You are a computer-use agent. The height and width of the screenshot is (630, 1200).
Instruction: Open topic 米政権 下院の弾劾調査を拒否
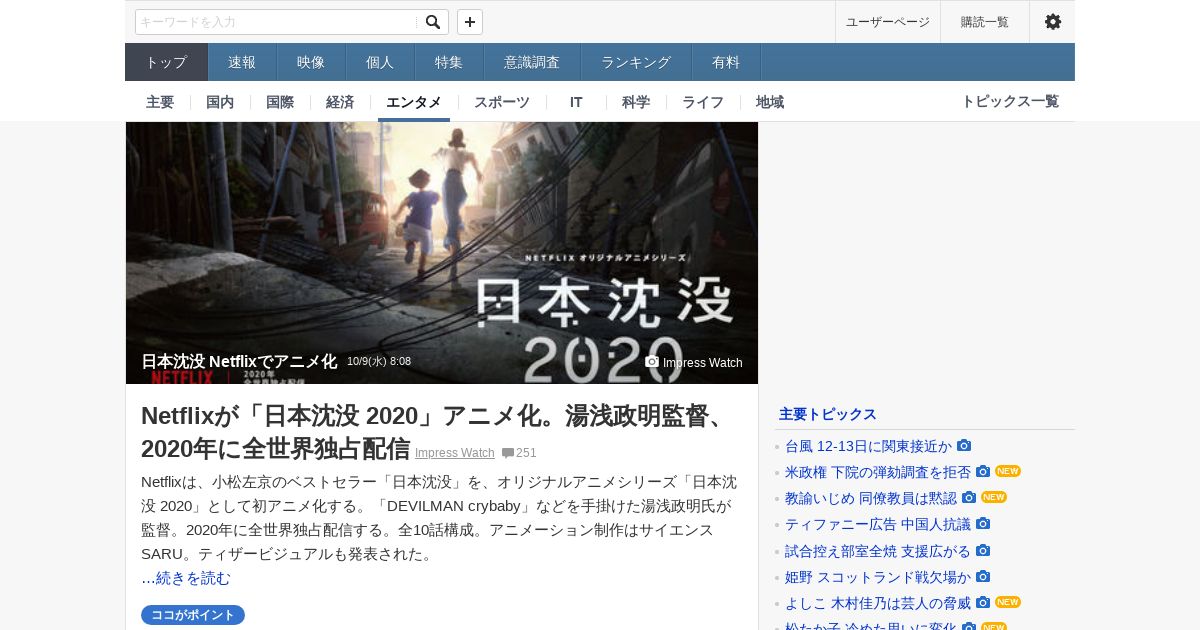pyautogui.click(x=878, y=472)
